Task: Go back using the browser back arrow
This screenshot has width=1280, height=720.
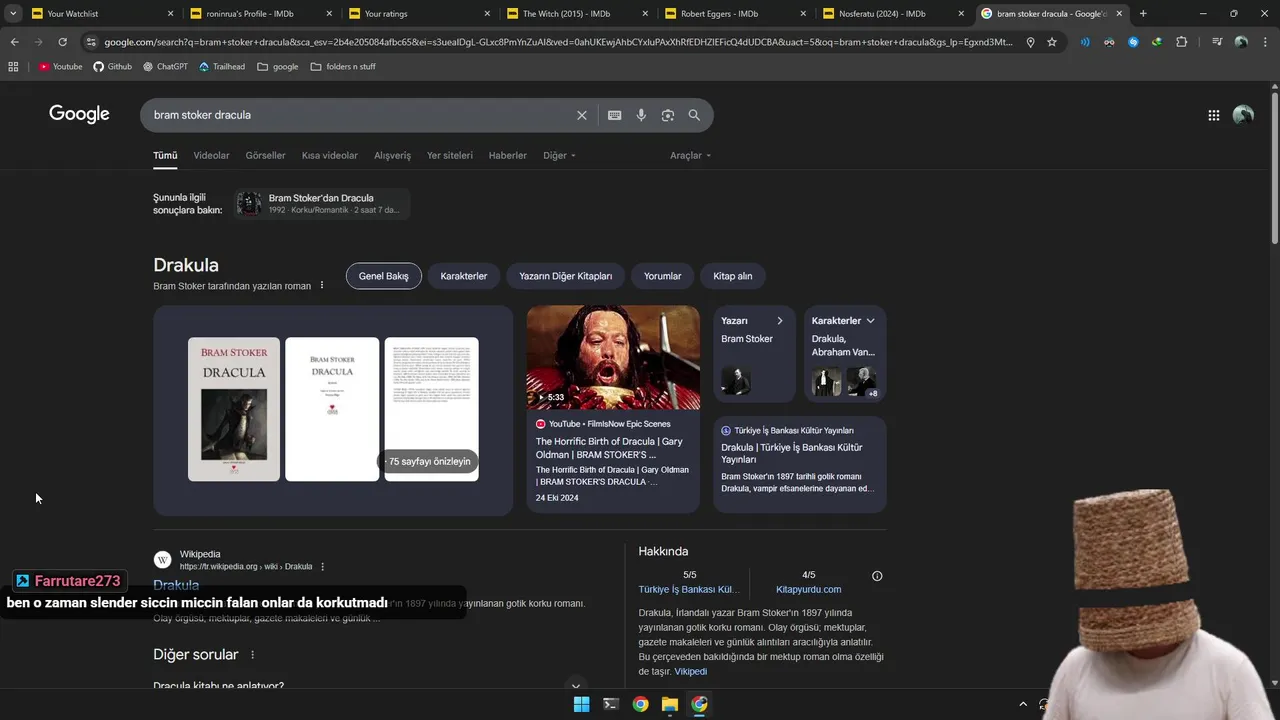Action: pyautogui.click(x=14, y=42)
